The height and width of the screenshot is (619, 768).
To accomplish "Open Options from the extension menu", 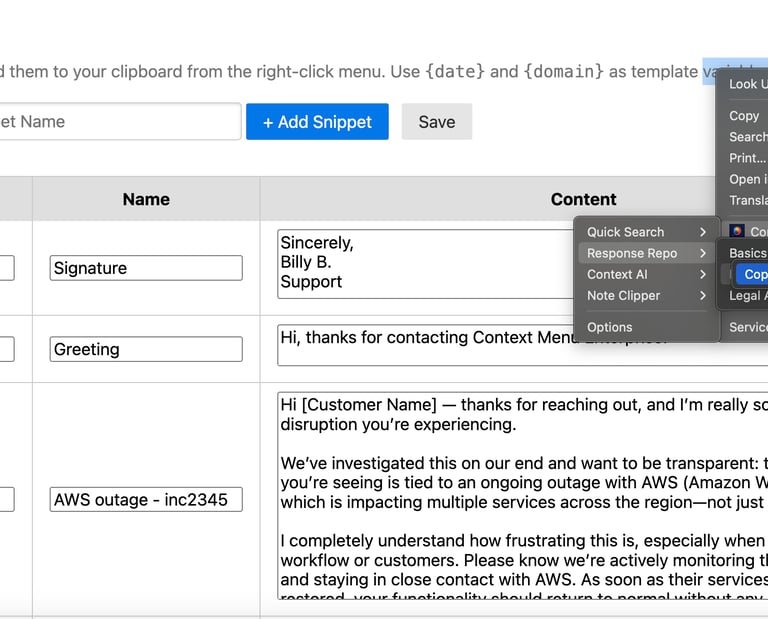I will click(x=610, y=327).
